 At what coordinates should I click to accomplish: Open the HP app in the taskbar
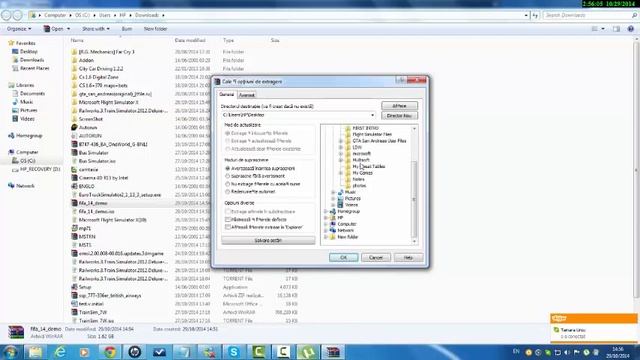(135, 351)
